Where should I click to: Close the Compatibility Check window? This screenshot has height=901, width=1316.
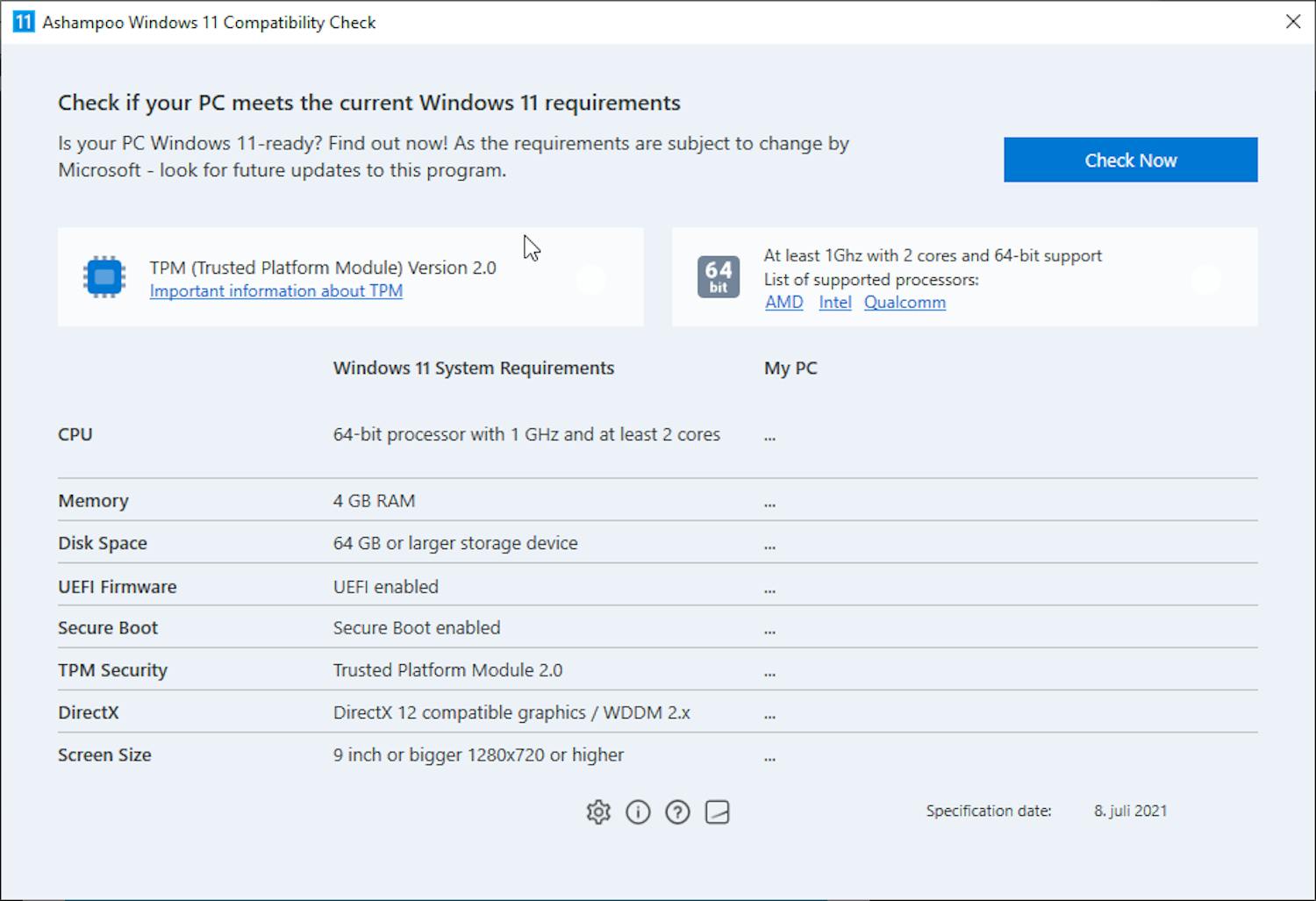1293,22
